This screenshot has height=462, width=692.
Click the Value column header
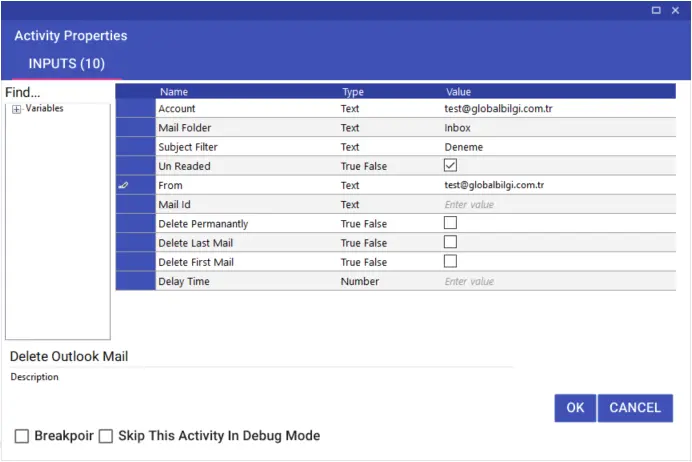coord(459,92)
